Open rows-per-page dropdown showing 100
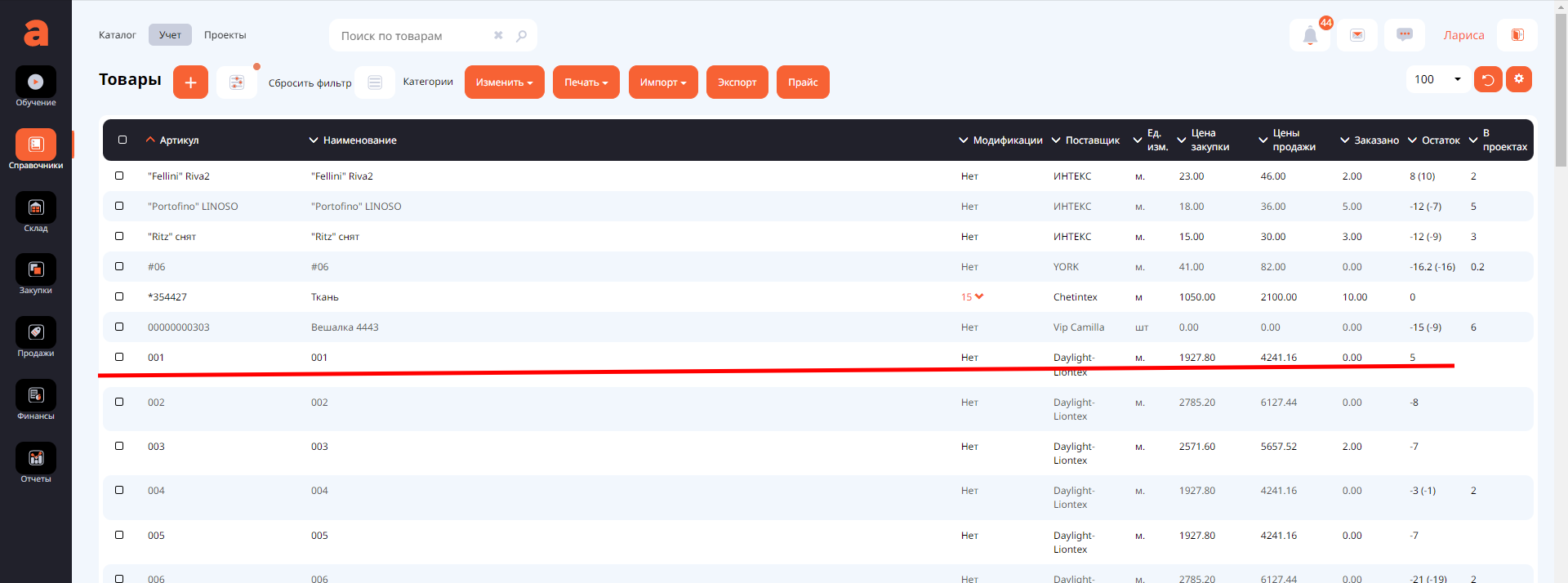Screen dimensions: 1568x583 point(1437,79)
